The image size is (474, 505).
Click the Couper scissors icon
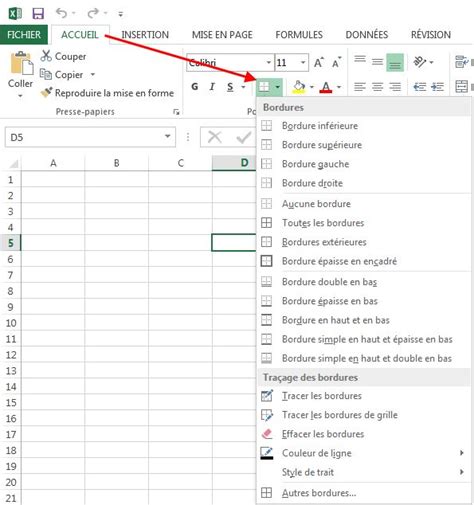(x=46, y=56)
